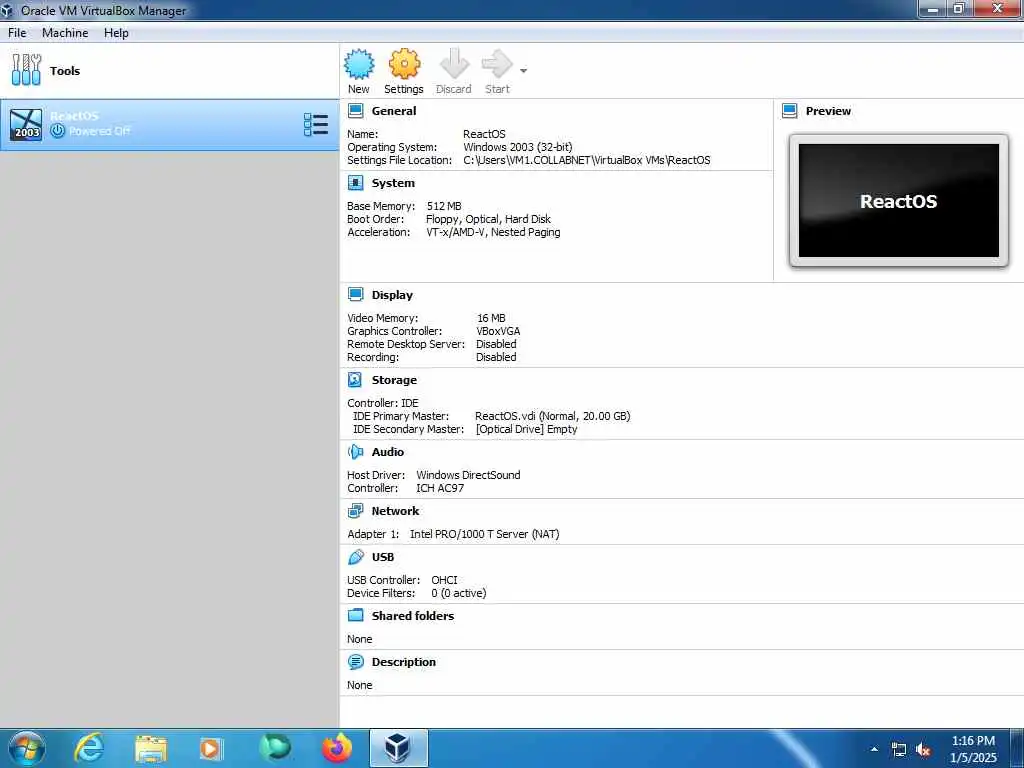Image resolution: width=1024 pixels, height=768 pixels.
Task: Click the muted volume tray icon
Action: tap(923, 750)
